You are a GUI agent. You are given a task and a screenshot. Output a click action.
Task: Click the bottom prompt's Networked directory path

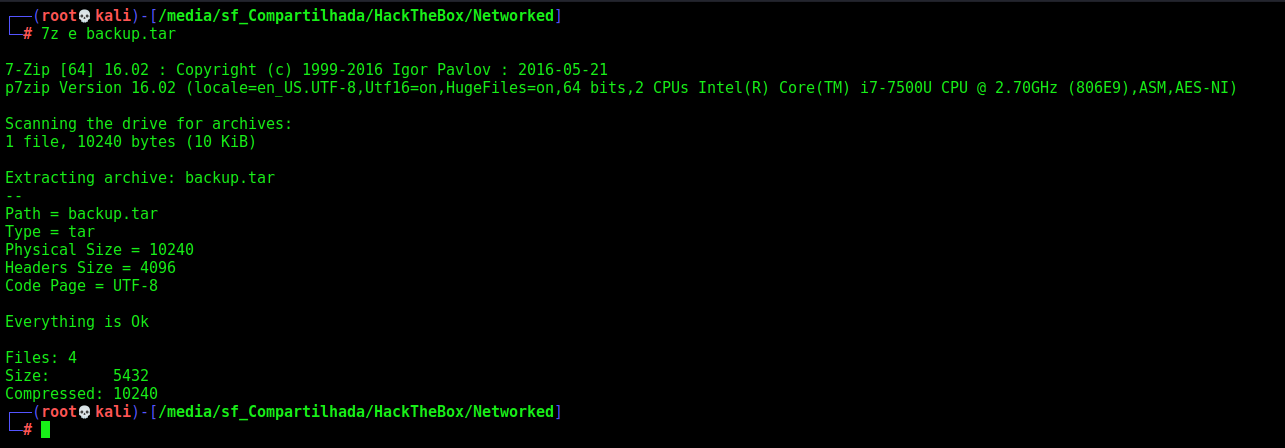356,412
